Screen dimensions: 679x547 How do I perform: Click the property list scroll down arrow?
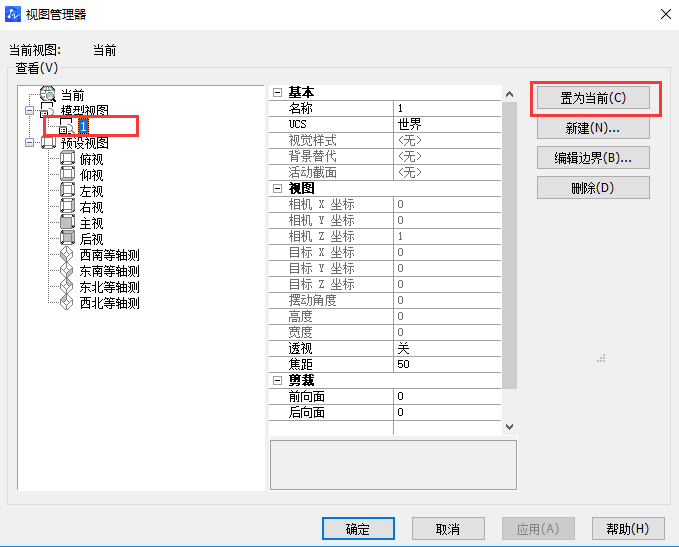[509, 426]
